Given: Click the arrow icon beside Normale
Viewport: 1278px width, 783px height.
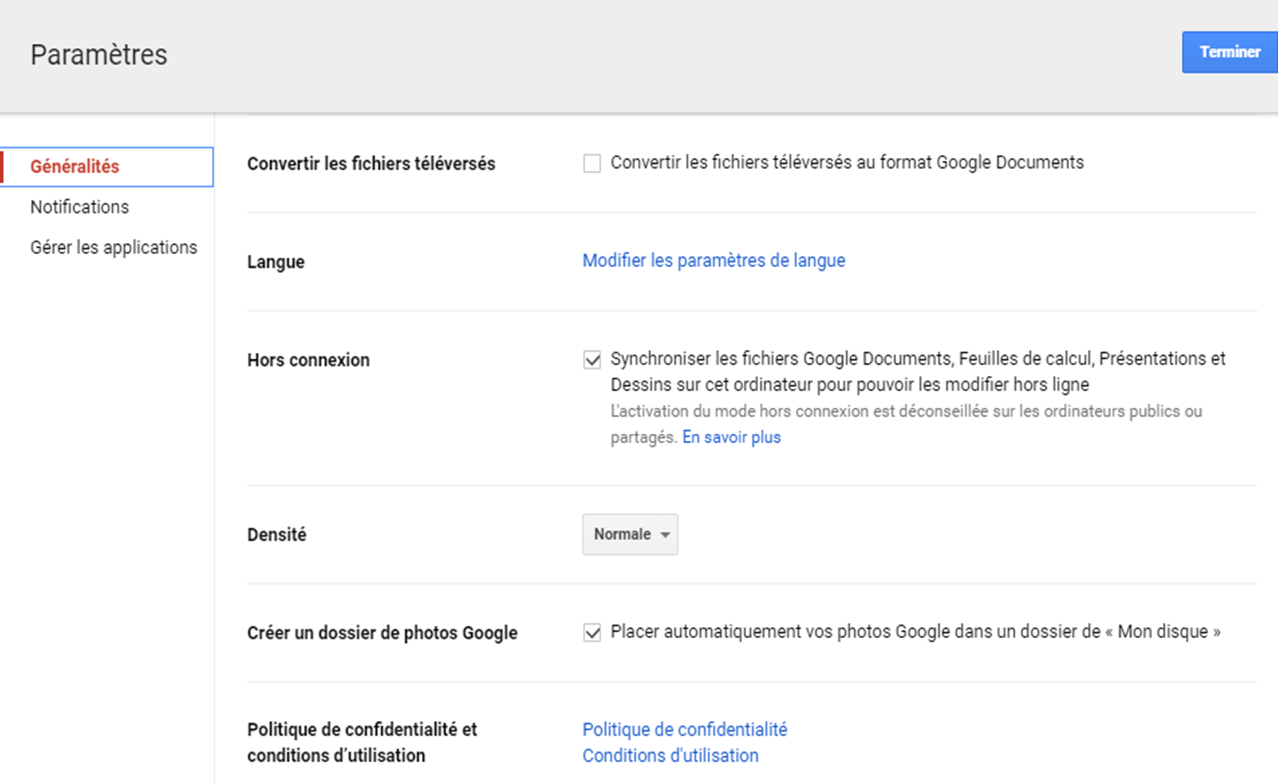Looking at the screenshot, I should [665, 536].
